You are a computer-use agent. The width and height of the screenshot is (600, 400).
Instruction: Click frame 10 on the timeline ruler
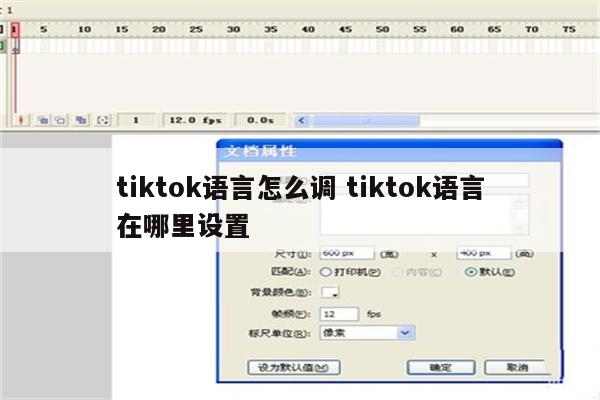84,29
